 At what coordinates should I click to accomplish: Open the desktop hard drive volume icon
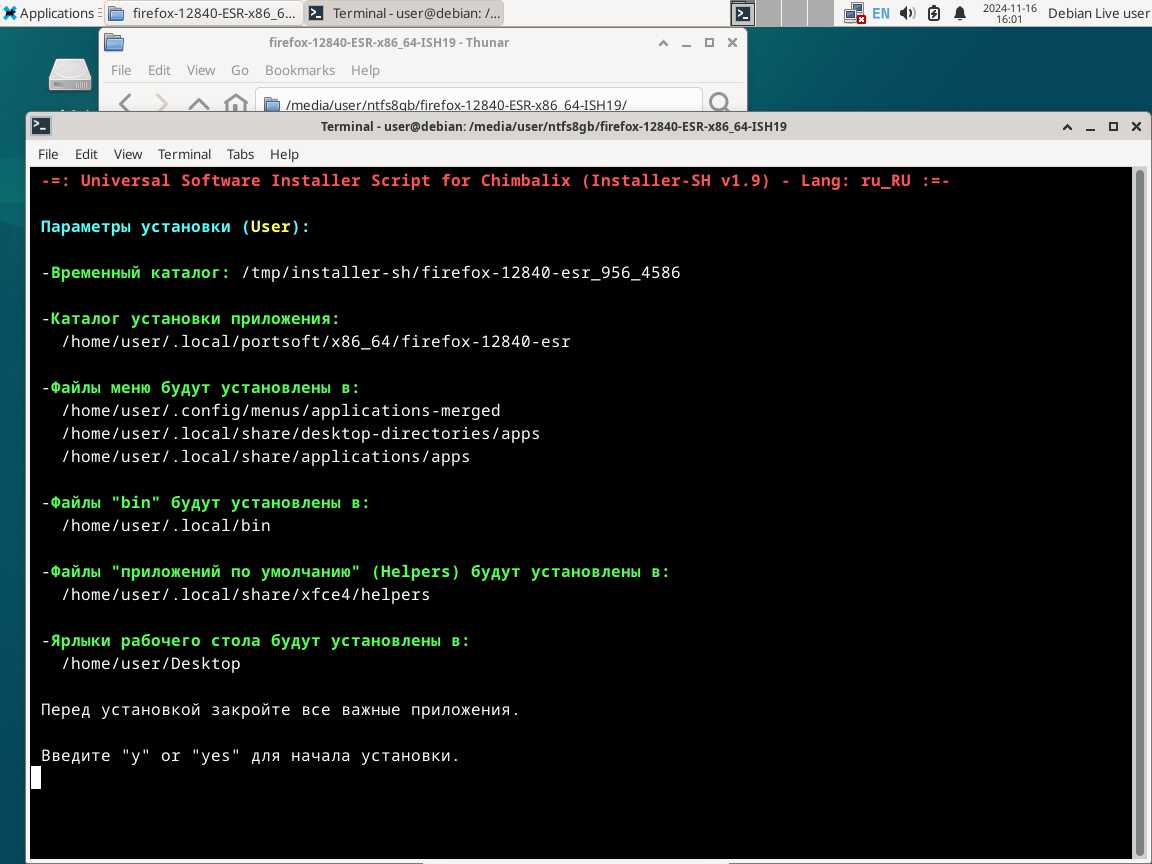click(x=70, y=73)
